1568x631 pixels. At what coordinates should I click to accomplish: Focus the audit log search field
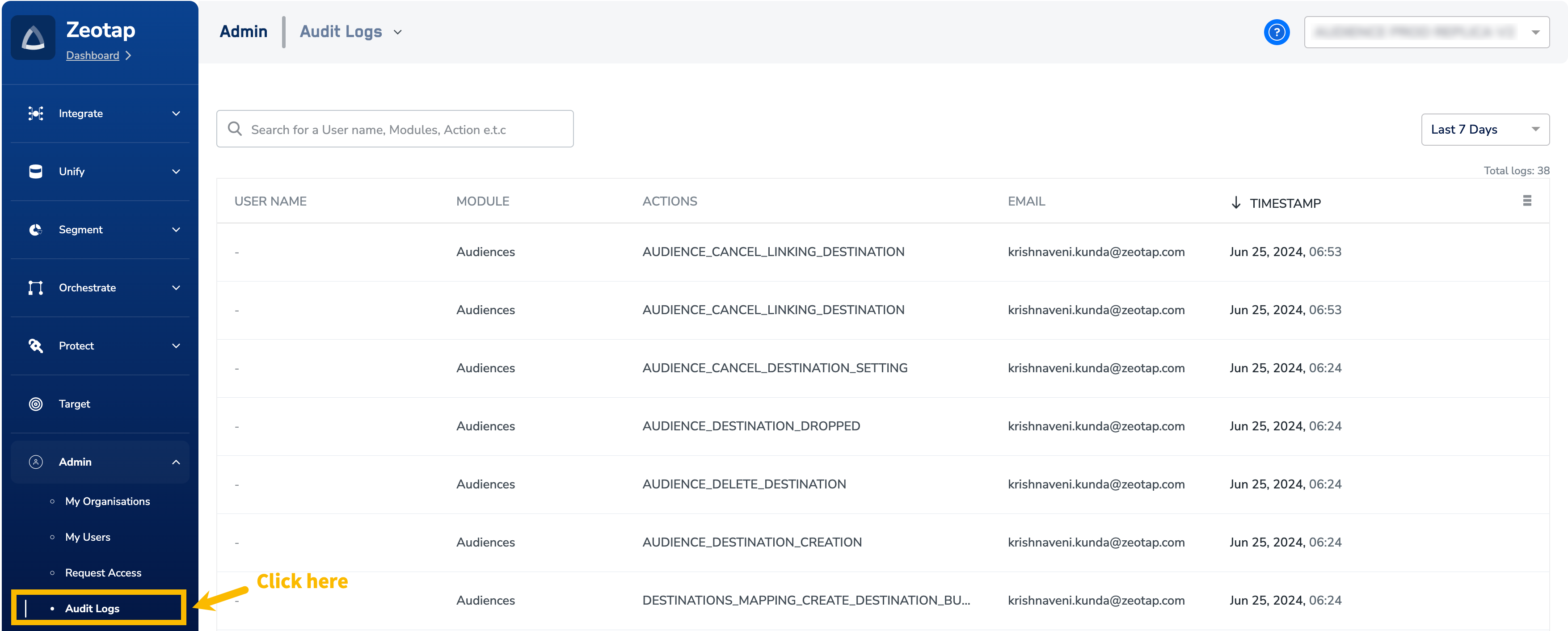394,128
